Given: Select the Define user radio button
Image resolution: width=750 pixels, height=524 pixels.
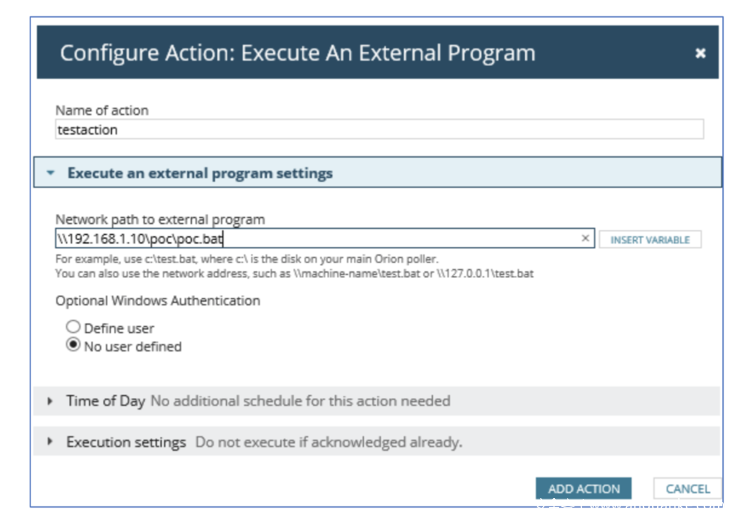Looking at the screenshot, I should click(x=72, y=328).
